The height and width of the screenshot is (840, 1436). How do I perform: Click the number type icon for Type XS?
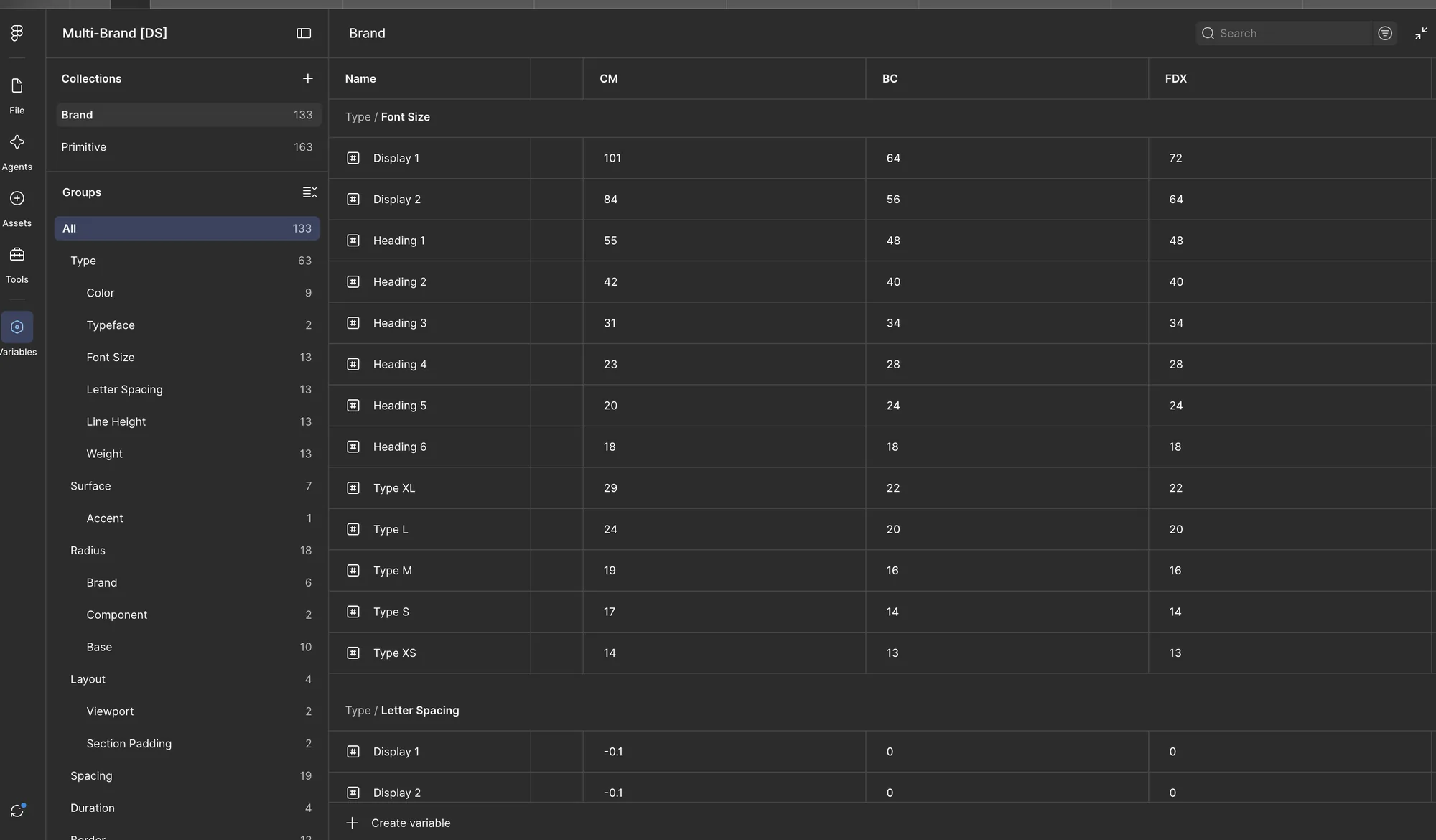pos(353,653)
